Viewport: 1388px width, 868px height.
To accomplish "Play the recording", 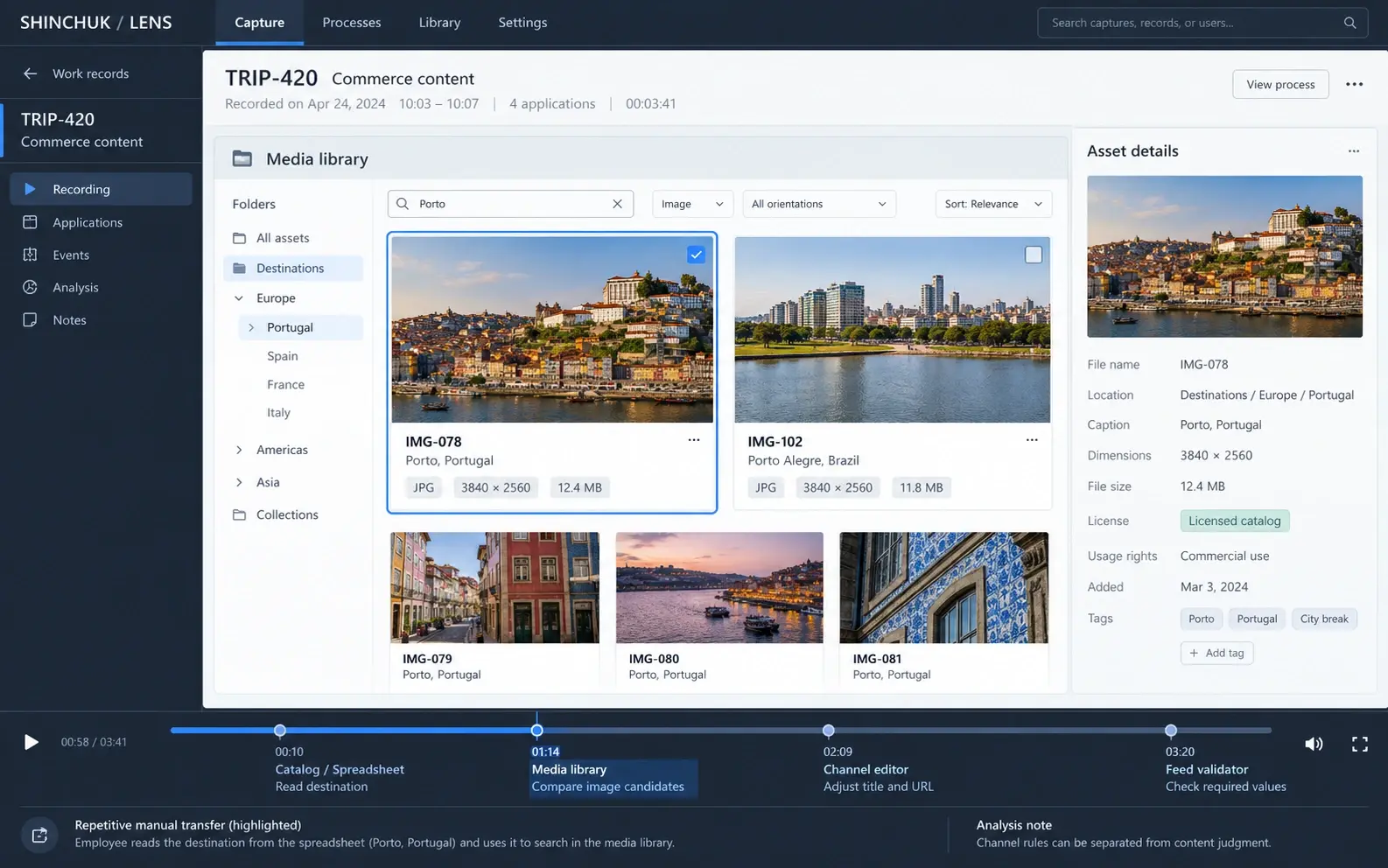I will [31, 742].
